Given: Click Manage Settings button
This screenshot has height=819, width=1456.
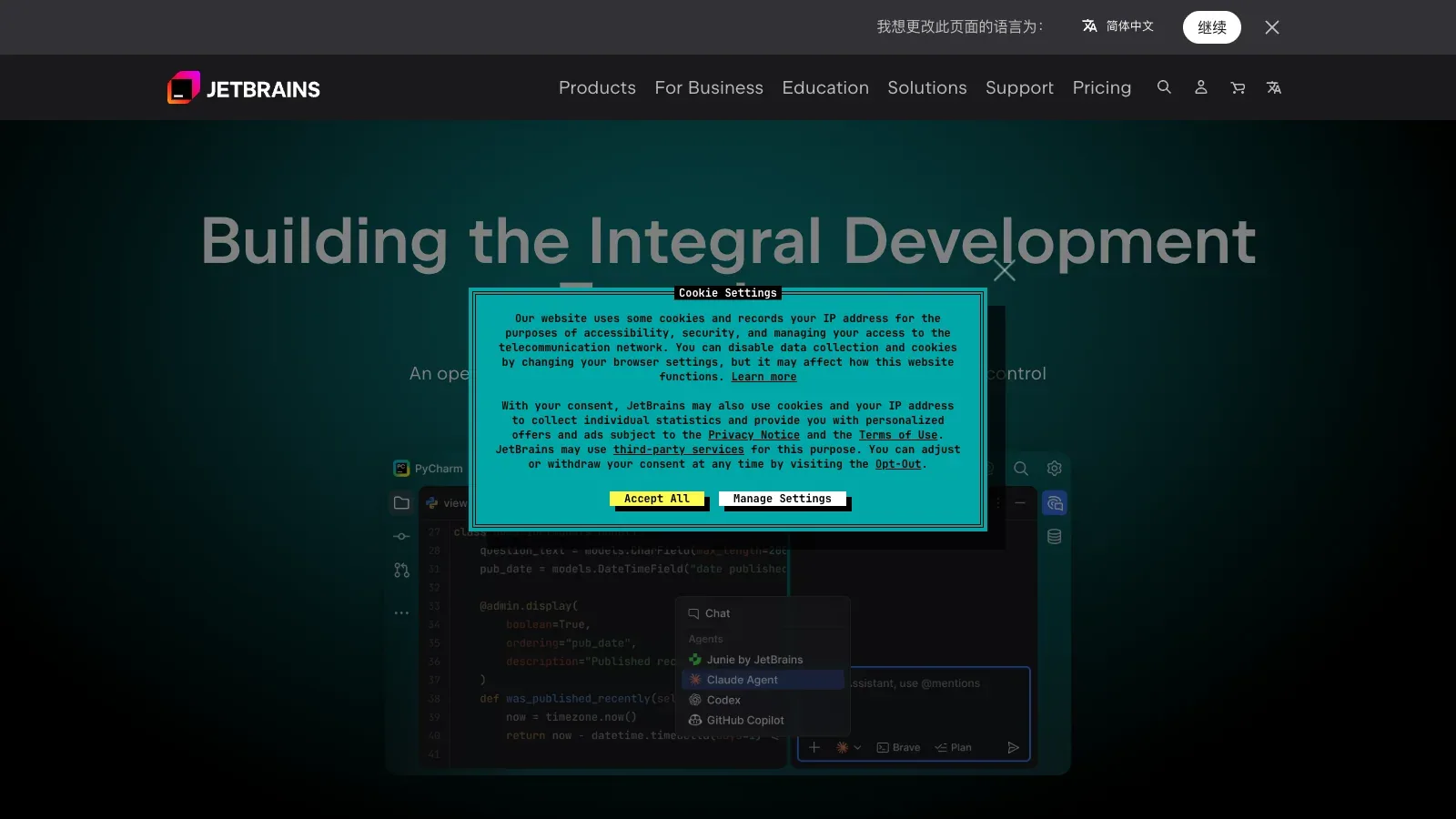Looking at the screenshot, I should [x=783, y=499].
